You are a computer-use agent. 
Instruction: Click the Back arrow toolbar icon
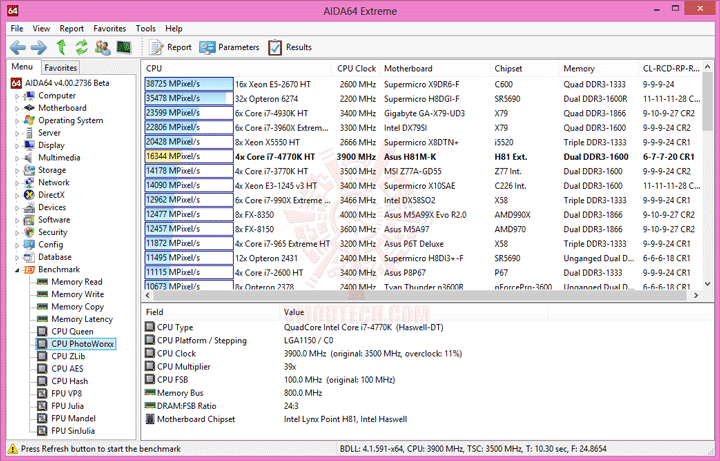tap(18, 47)
